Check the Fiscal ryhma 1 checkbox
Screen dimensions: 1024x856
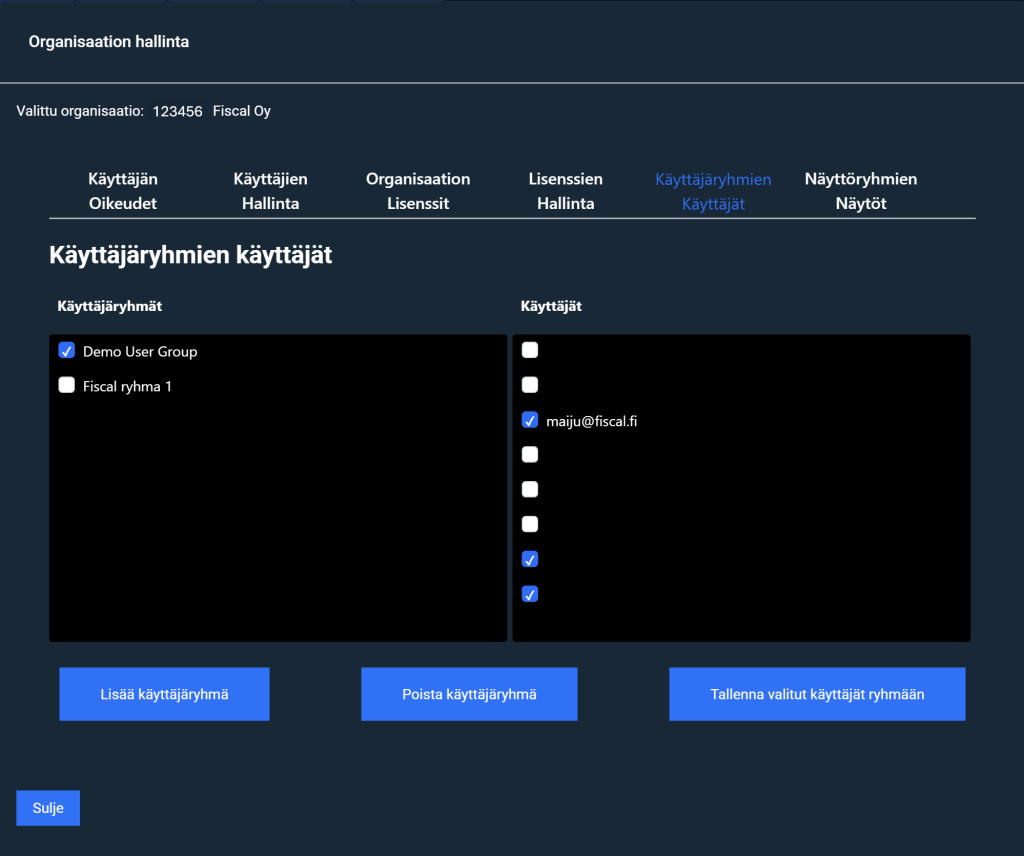pyautogui.click(x=67, y=385)
